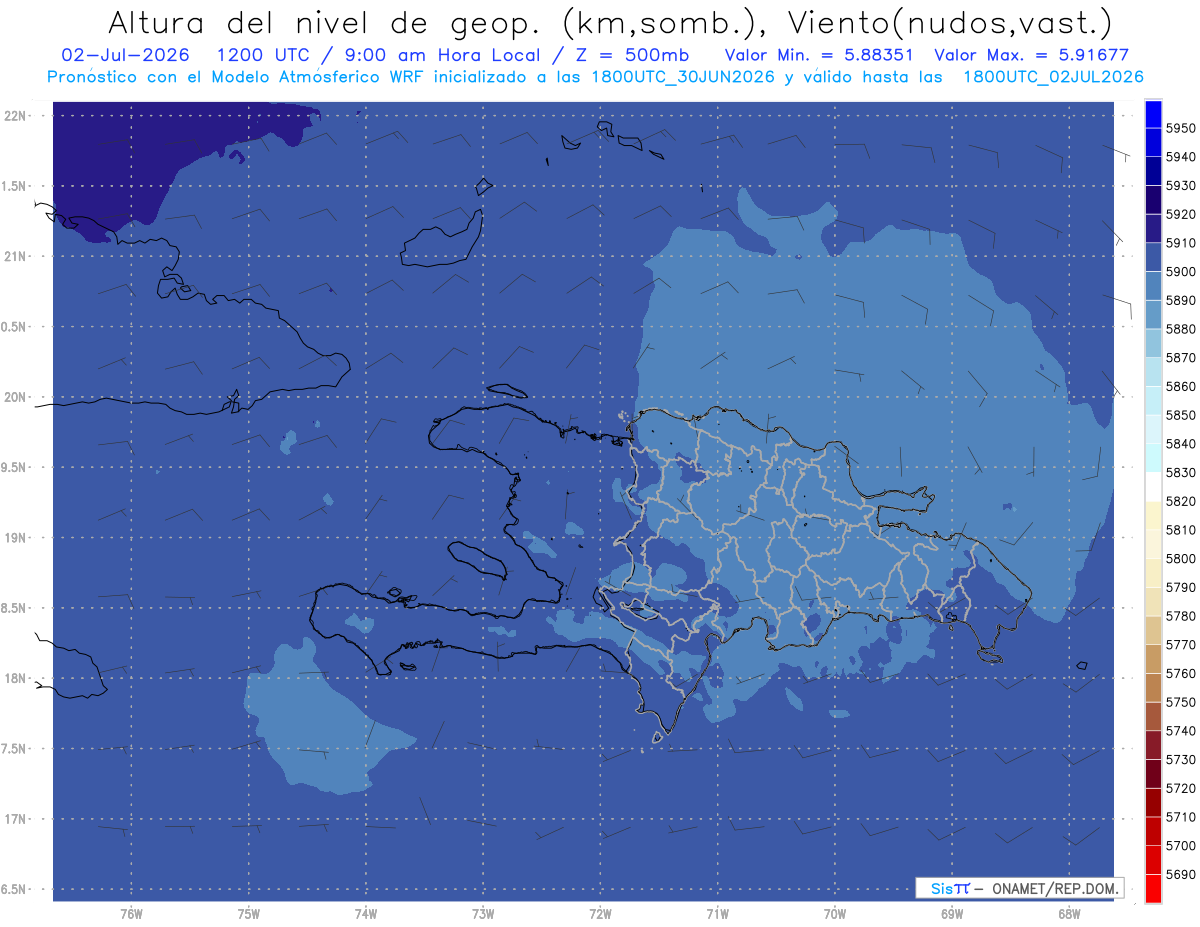1200x927 pixels.
Task: Click the 72W longitude label
Action: click(601, 913)
